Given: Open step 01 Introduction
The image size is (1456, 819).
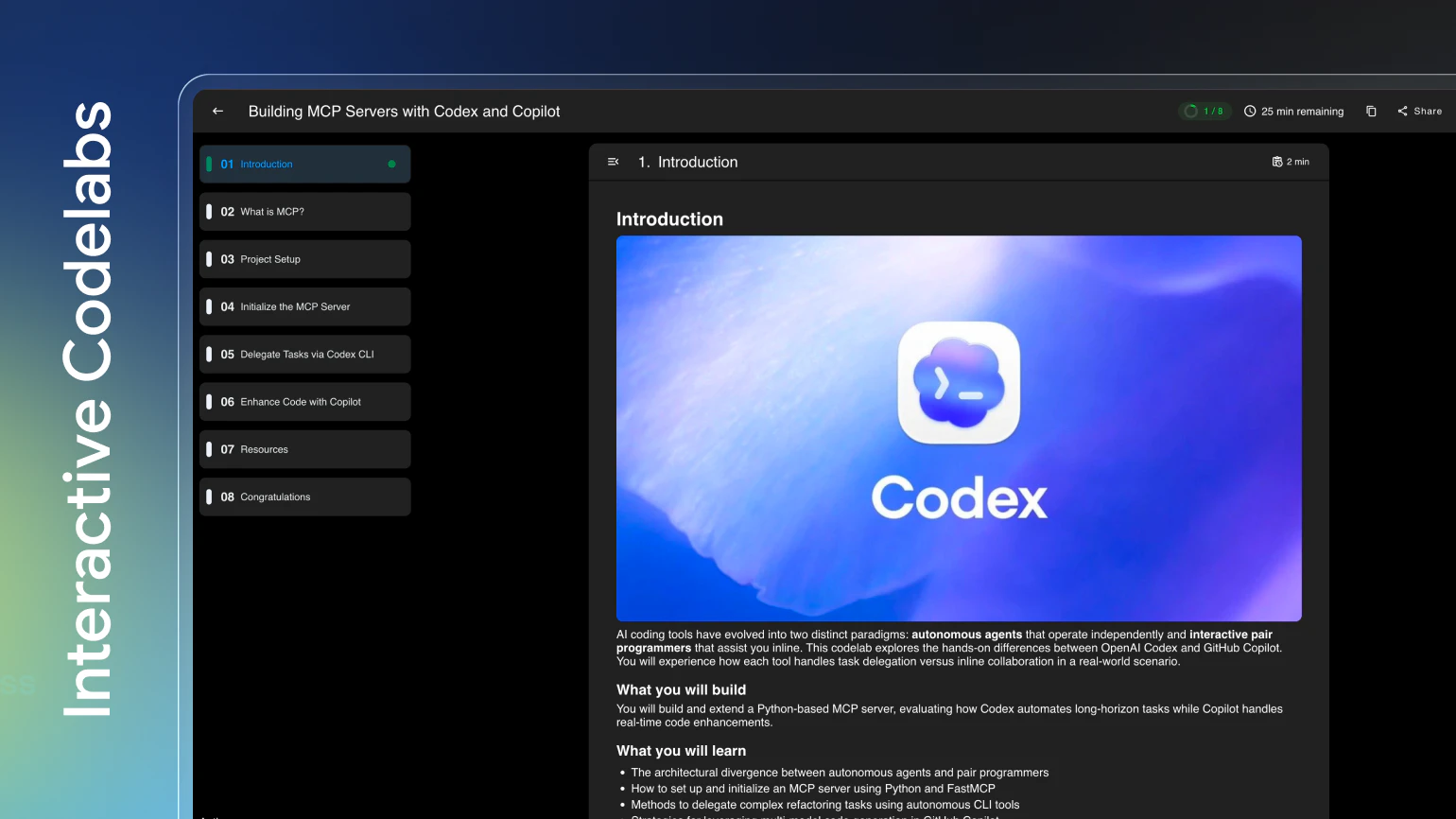Looking at the screenshot, I should (304, 164).
